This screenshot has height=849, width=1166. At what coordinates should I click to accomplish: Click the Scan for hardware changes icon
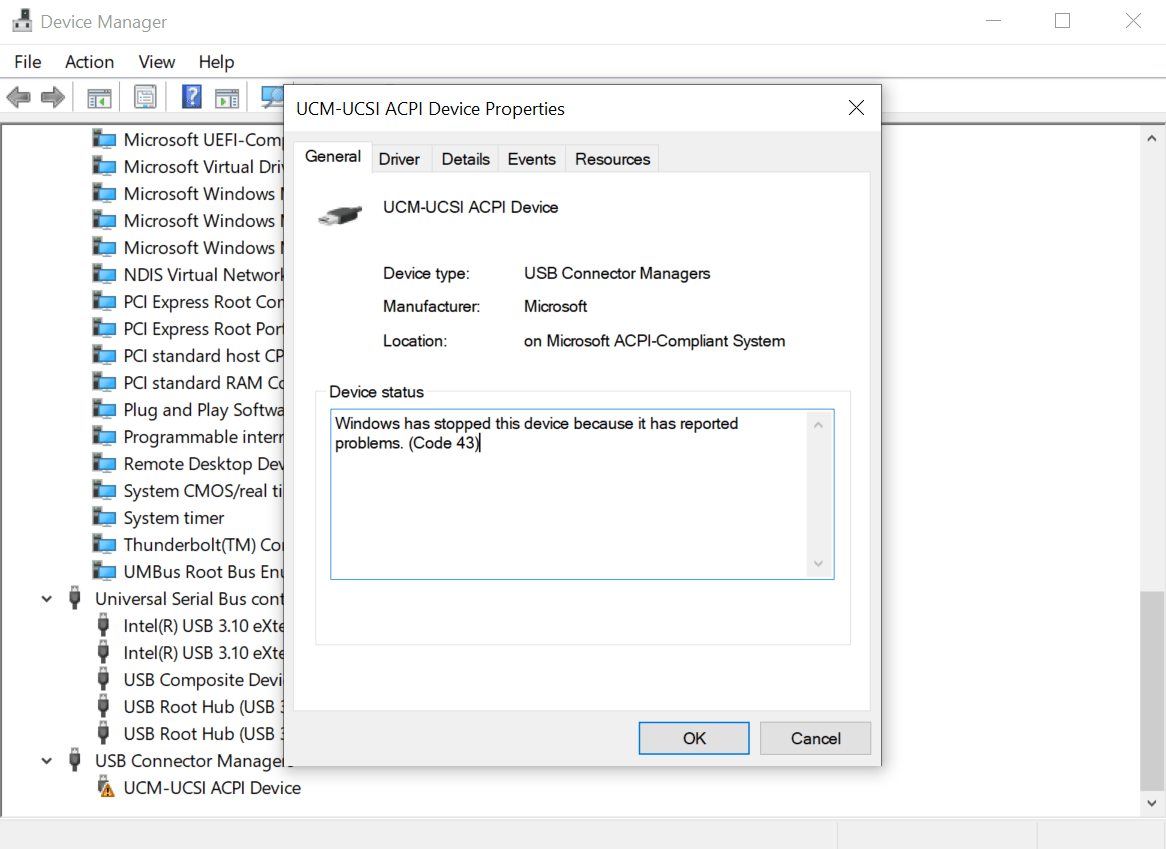[270, 96]
